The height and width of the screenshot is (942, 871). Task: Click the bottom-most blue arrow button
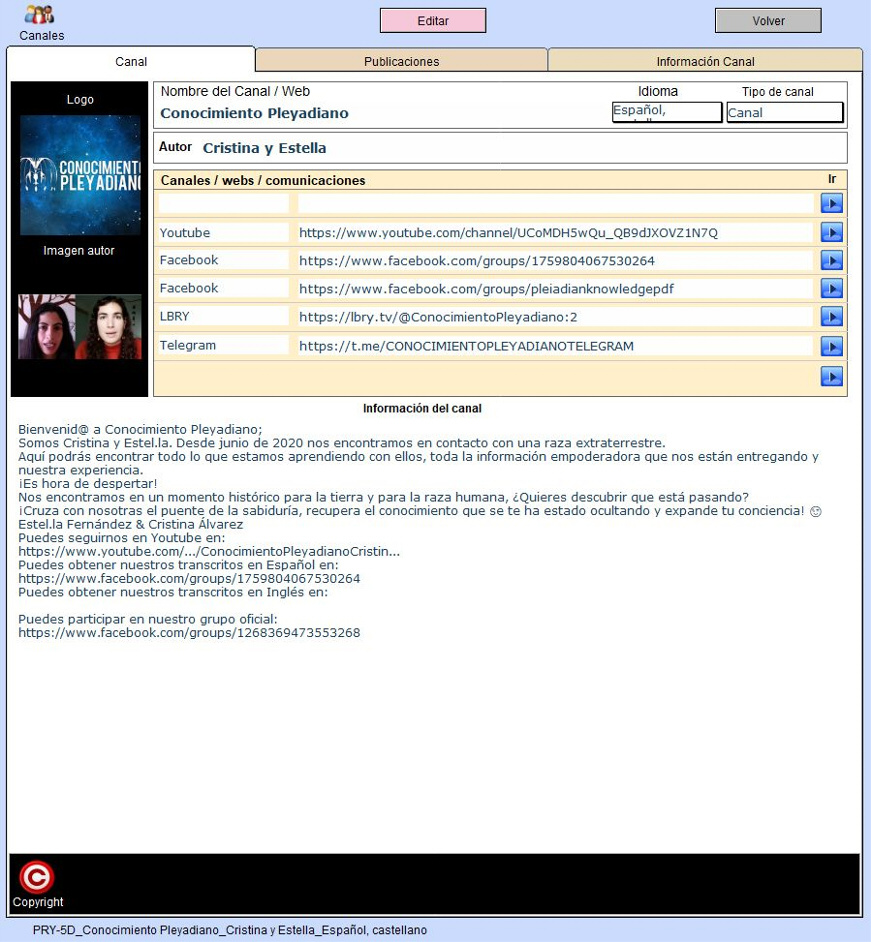click(x=831, y=377)
